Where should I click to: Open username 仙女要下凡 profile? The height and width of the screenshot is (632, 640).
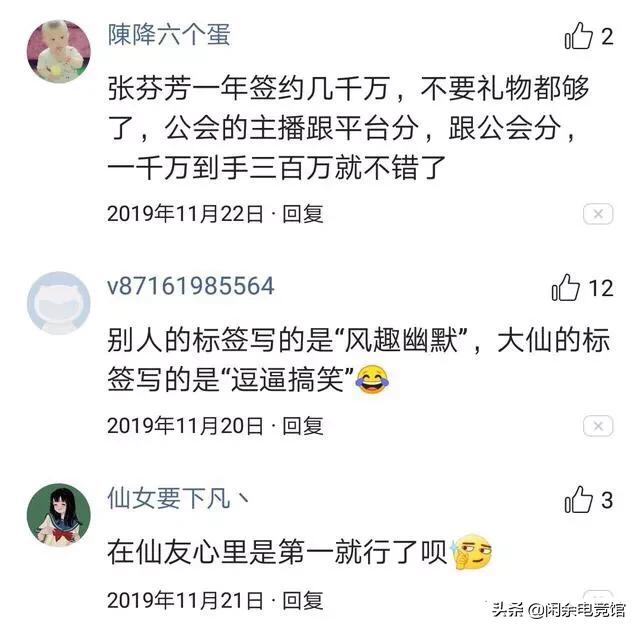point(178,498)
